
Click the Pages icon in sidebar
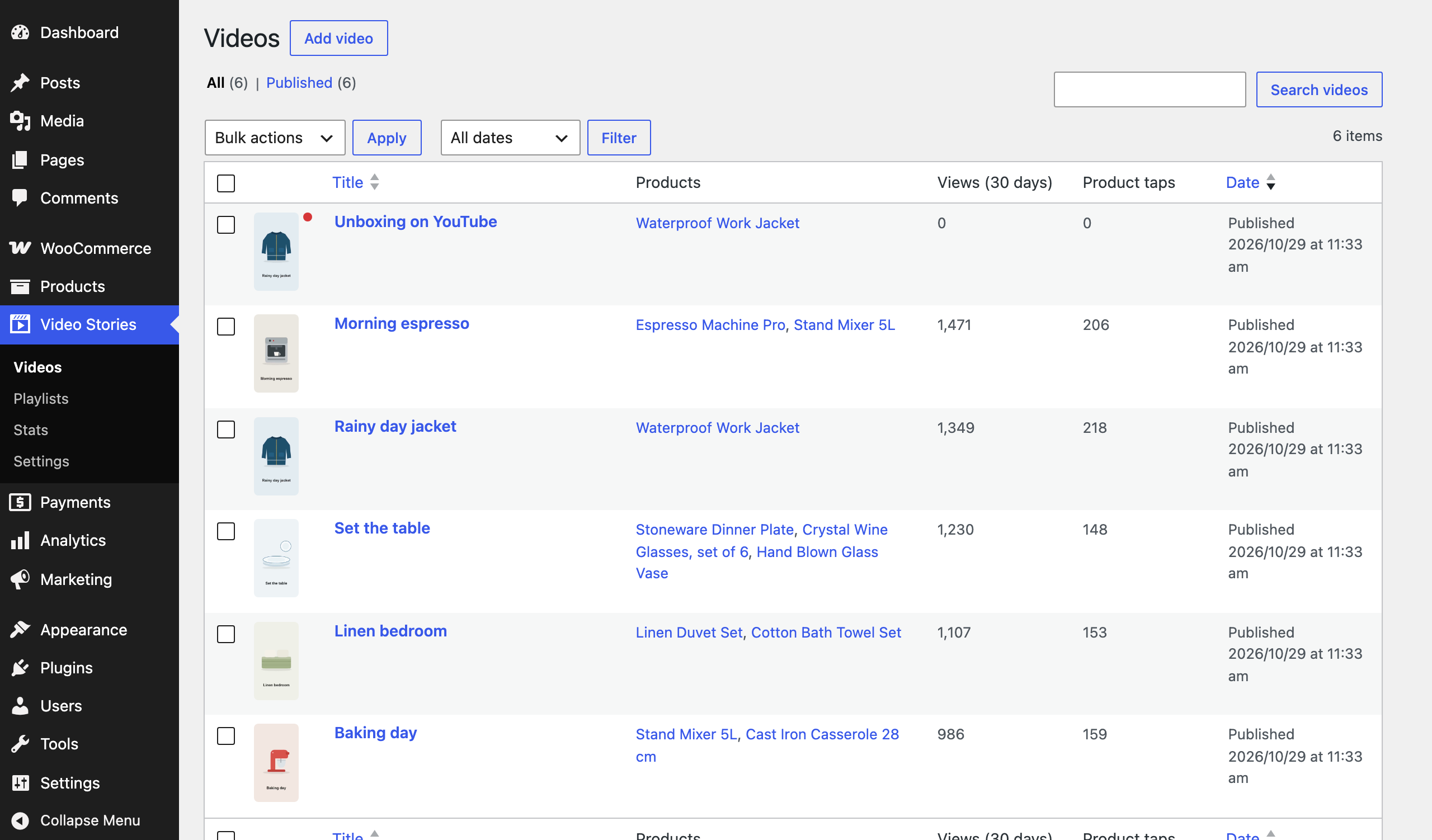(x=20, y=160)
